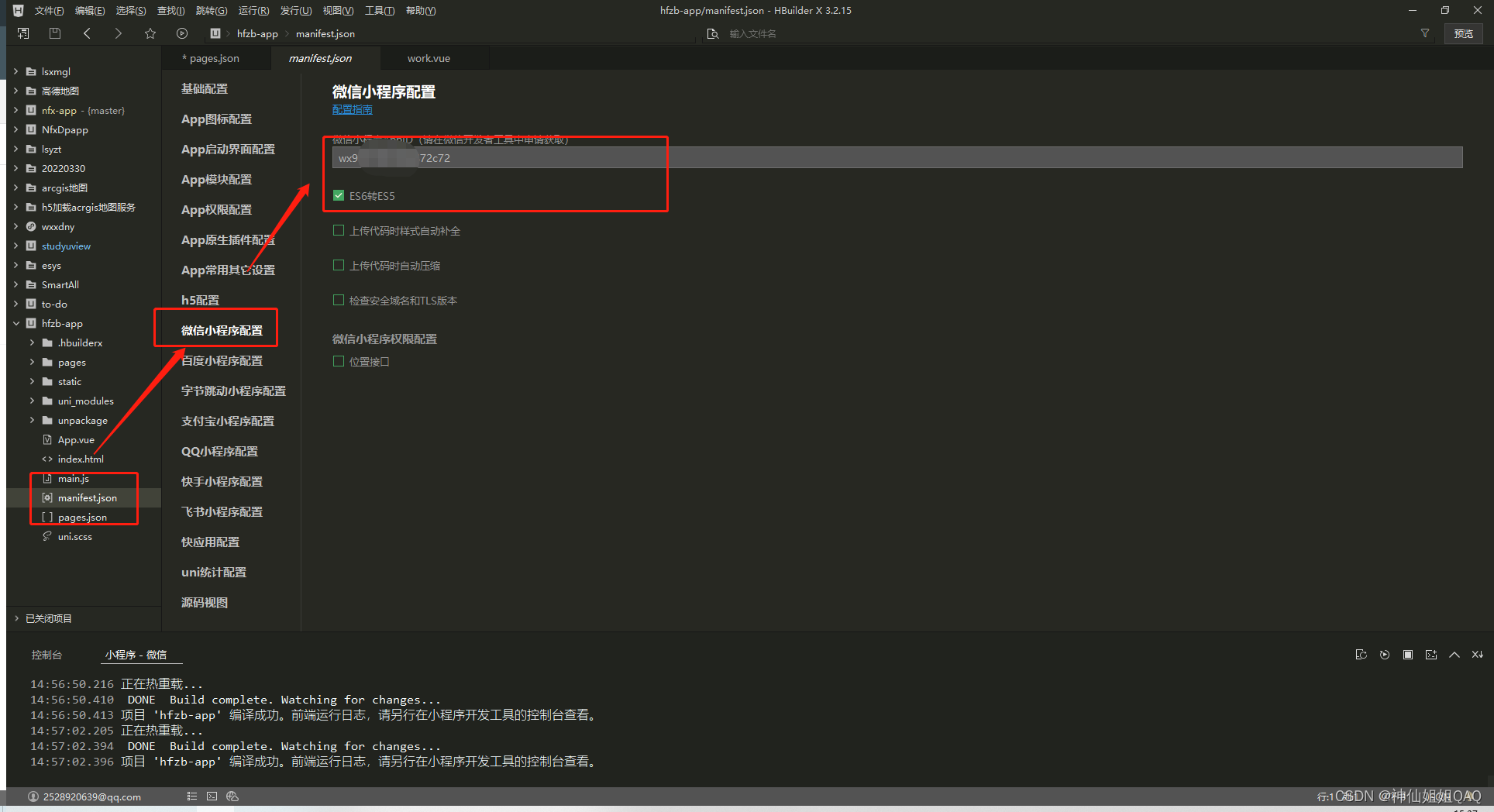Click the filter funnel icon
Image resolution: width=1494 pixels, height=812 pixels.
1424,33
